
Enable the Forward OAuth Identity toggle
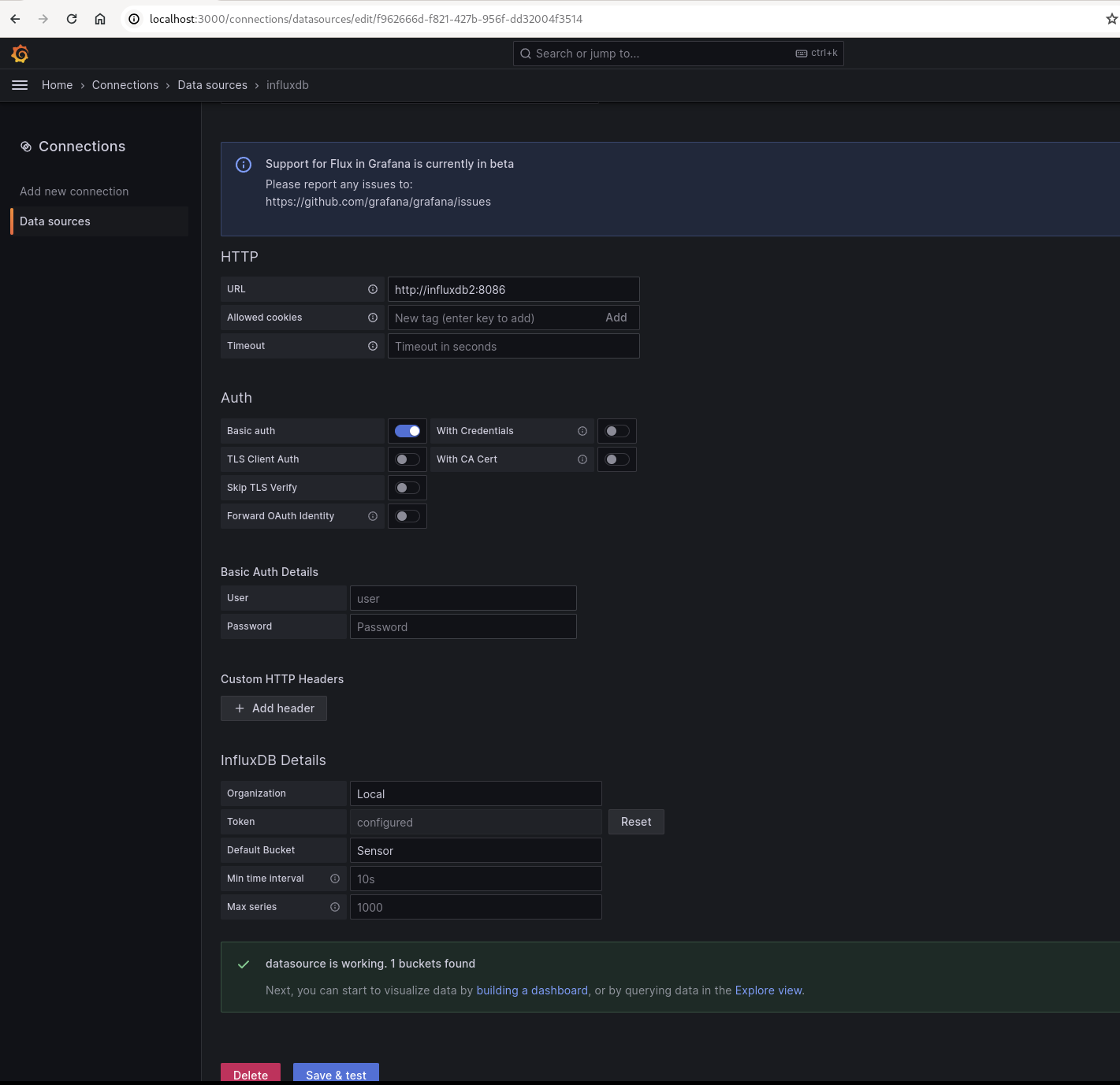(407, 516)
